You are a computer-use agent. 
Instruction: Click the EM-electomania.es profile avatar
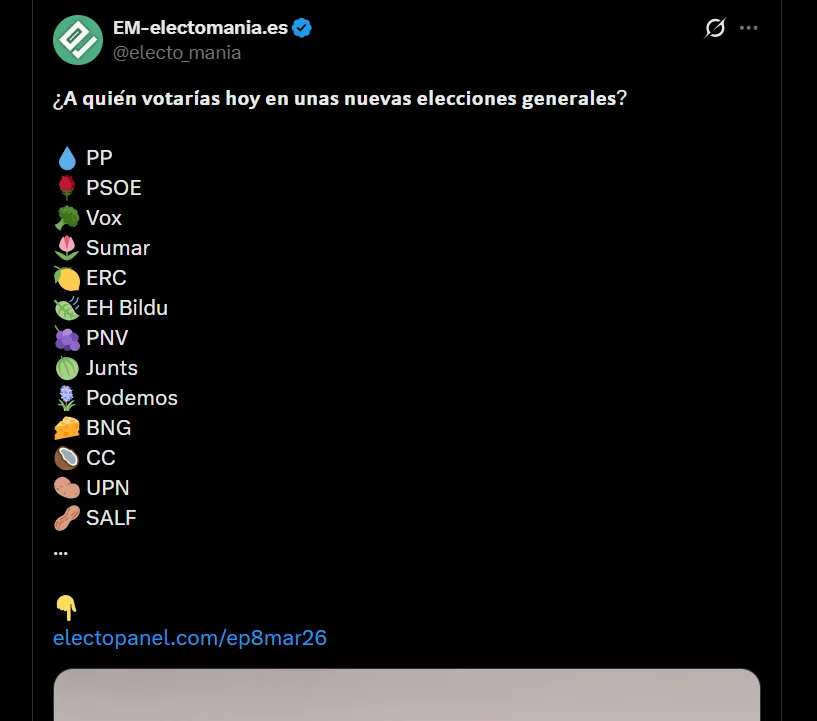click(76, 40)
